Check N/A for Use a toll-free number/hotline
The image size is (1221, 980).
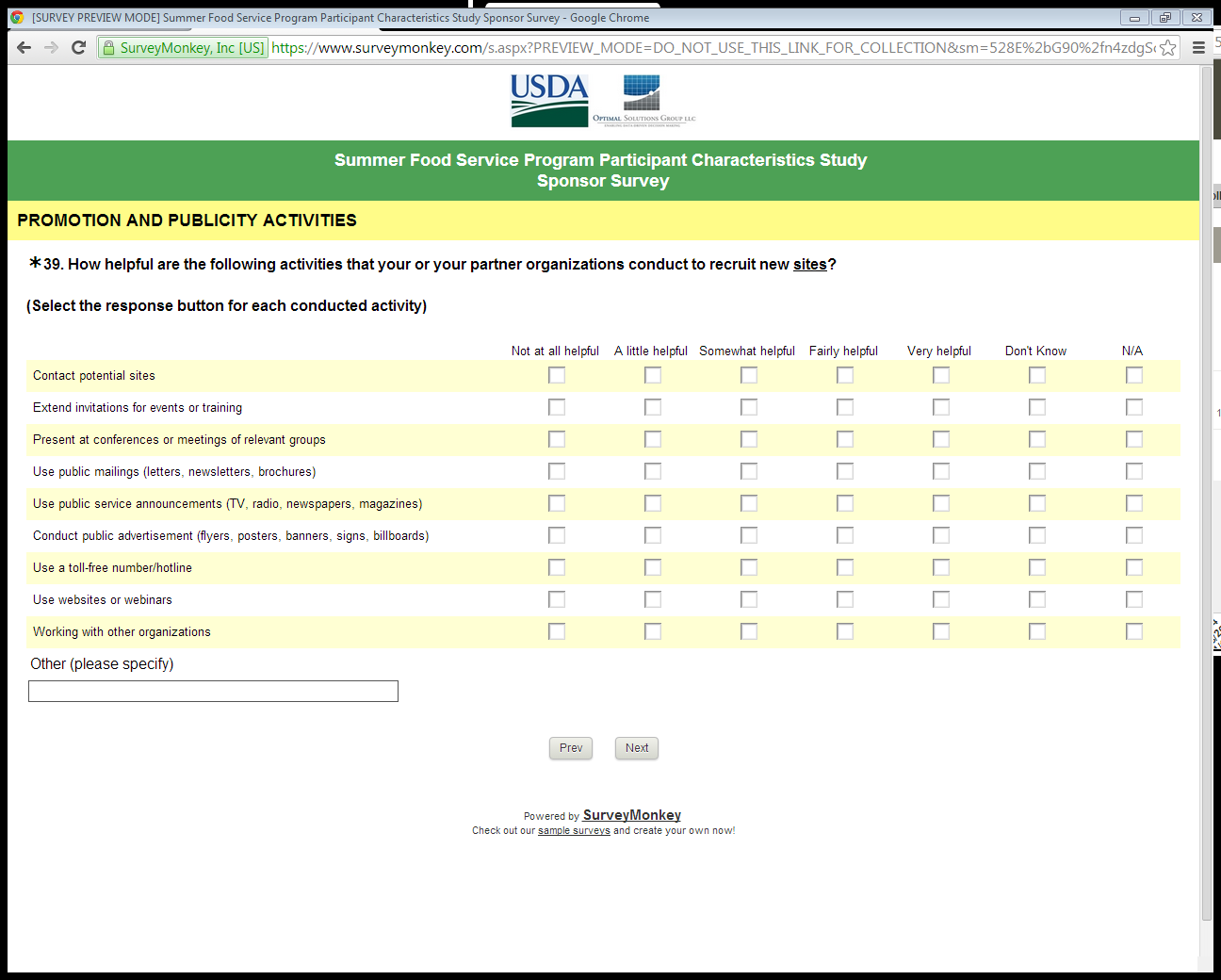(x=1134, y=567)
